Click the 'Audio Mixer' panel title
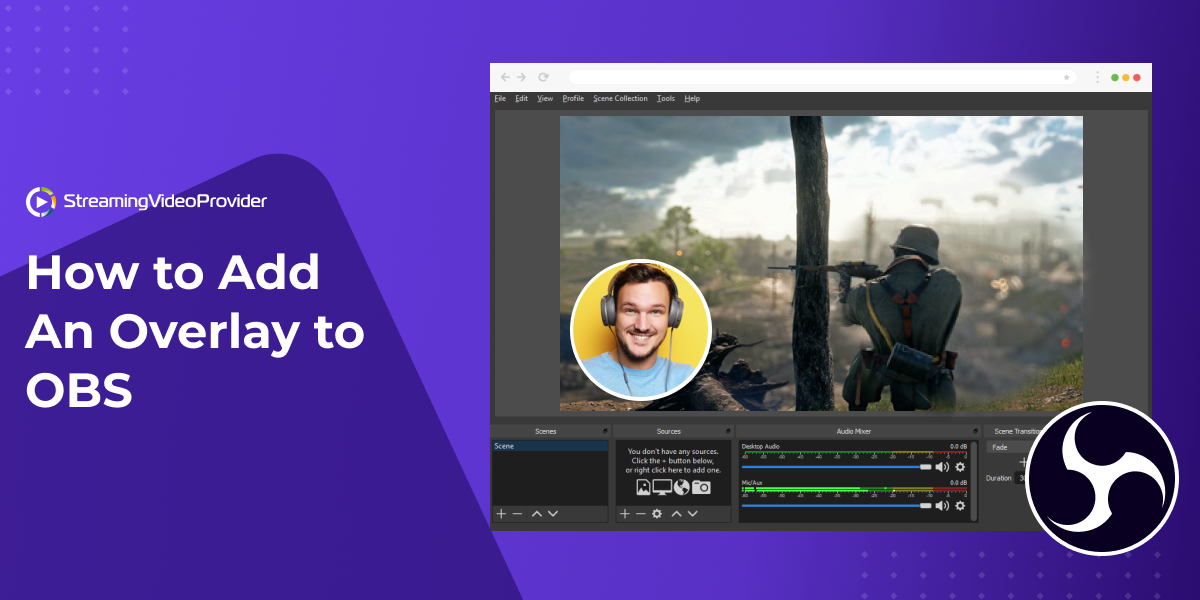The width and height of the screenshot is (1200, 600). point(853,431)
